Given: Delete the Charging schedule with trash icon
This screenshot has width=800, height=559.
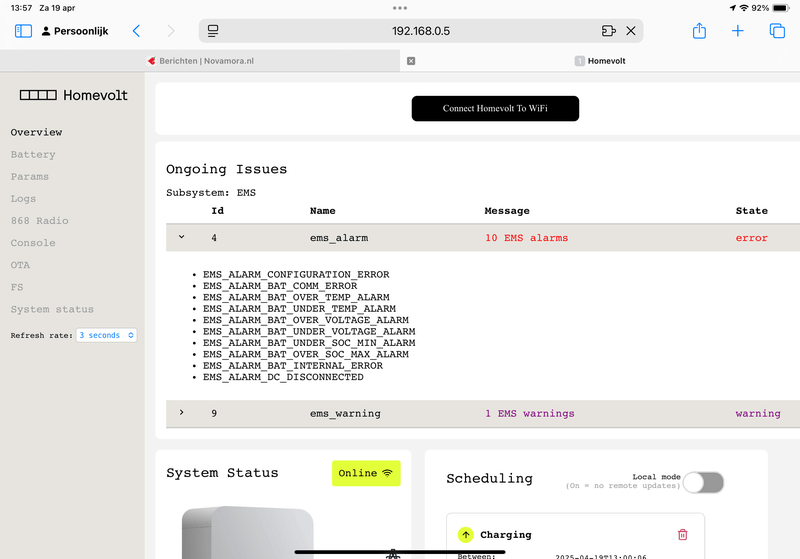Looking at the screenshot, I should point(683,535).
